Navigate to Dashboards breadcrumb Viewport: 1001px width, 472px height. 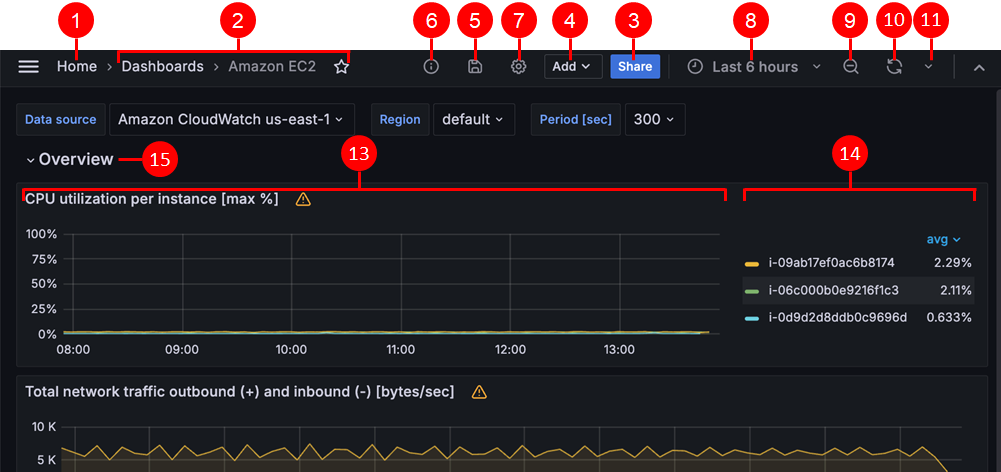tap(162, 67)
